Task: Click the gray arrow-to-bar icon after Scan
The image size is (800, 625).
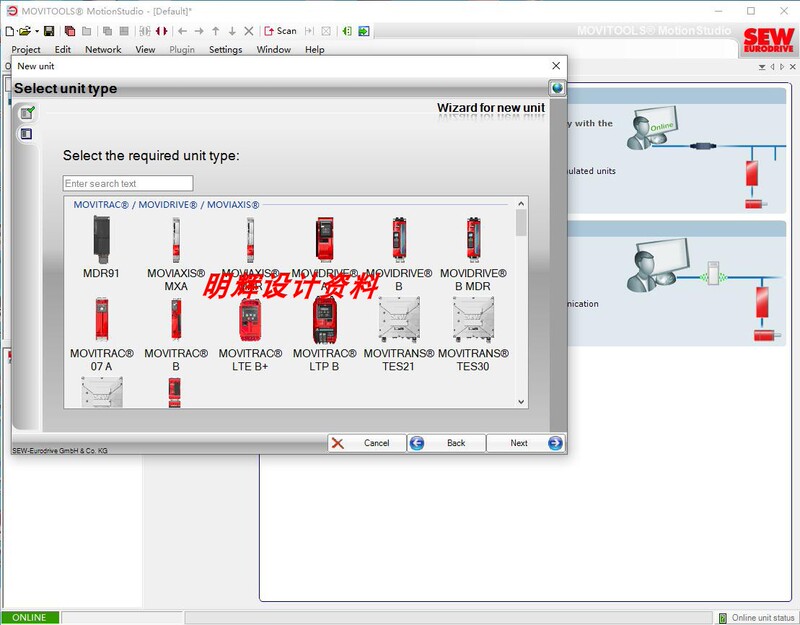Action: click(309, 31)
